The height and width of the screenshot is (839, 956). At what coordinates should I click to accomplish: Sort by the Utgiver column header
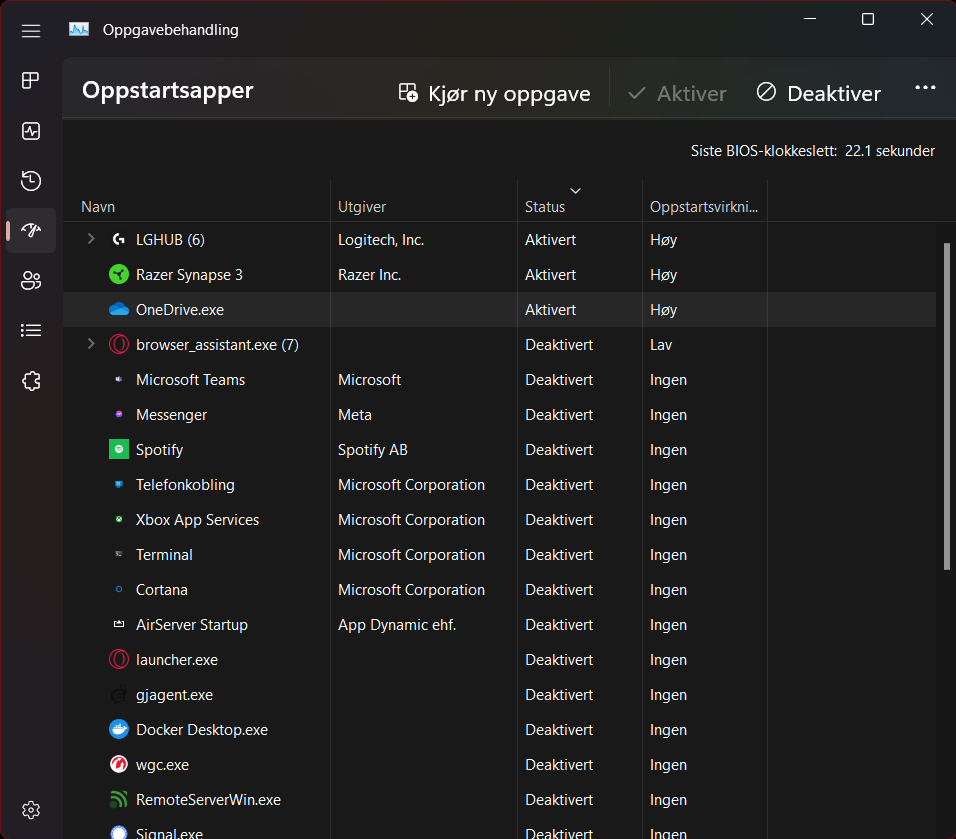[362, 207]
